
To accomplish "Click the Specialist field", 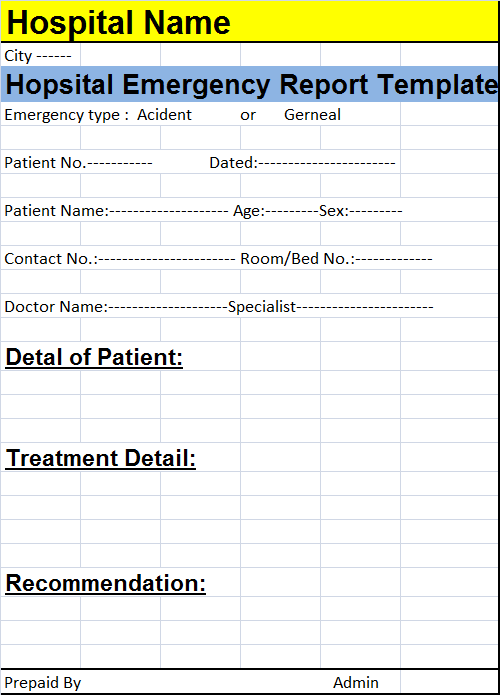I will 331,306.
